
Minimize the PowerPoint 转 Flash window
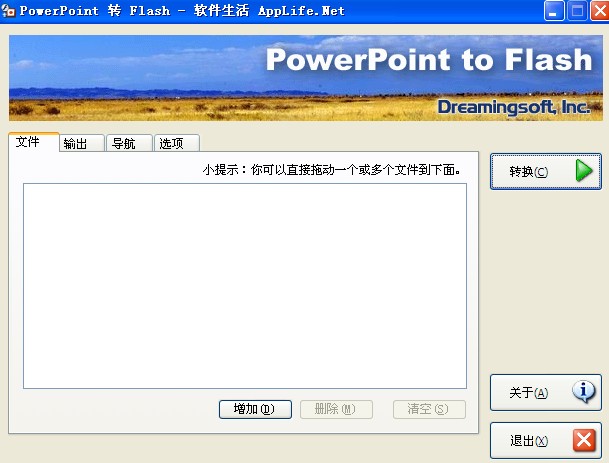pyautogui.click(x=553, y=10)
